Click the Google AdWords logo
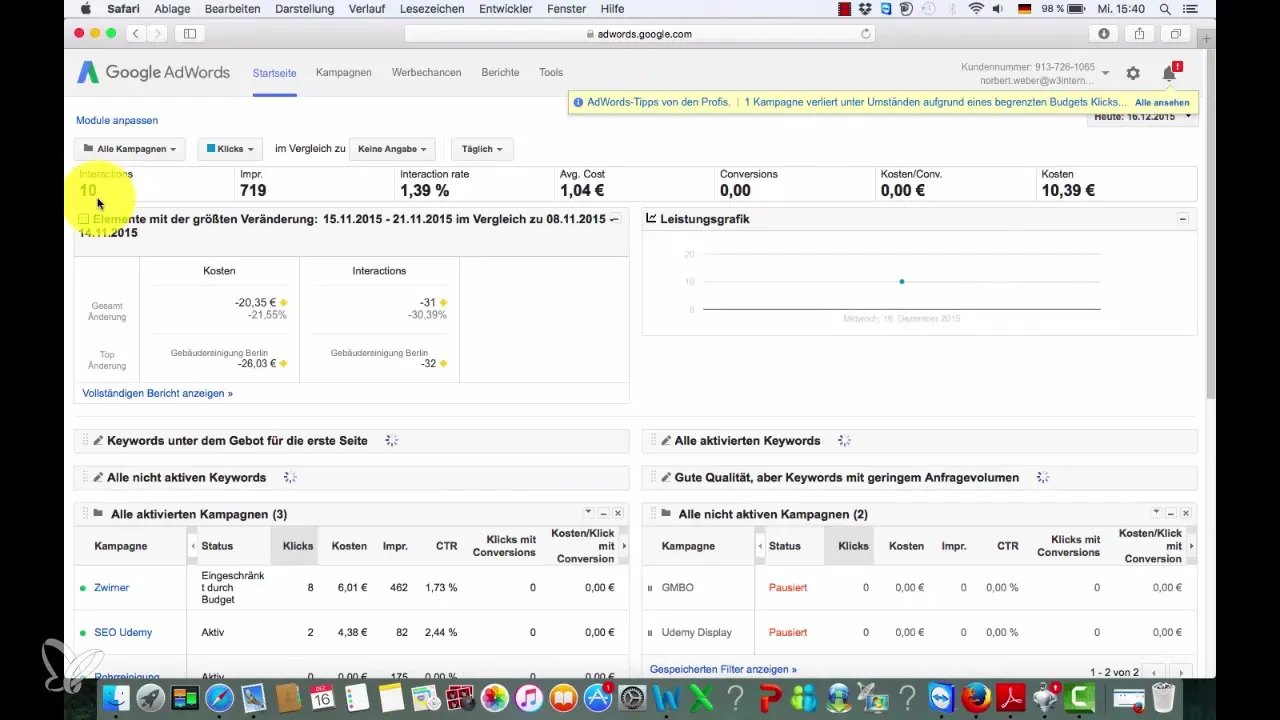This screenshot has width=1280, height=720. click(x=154, y=72)
